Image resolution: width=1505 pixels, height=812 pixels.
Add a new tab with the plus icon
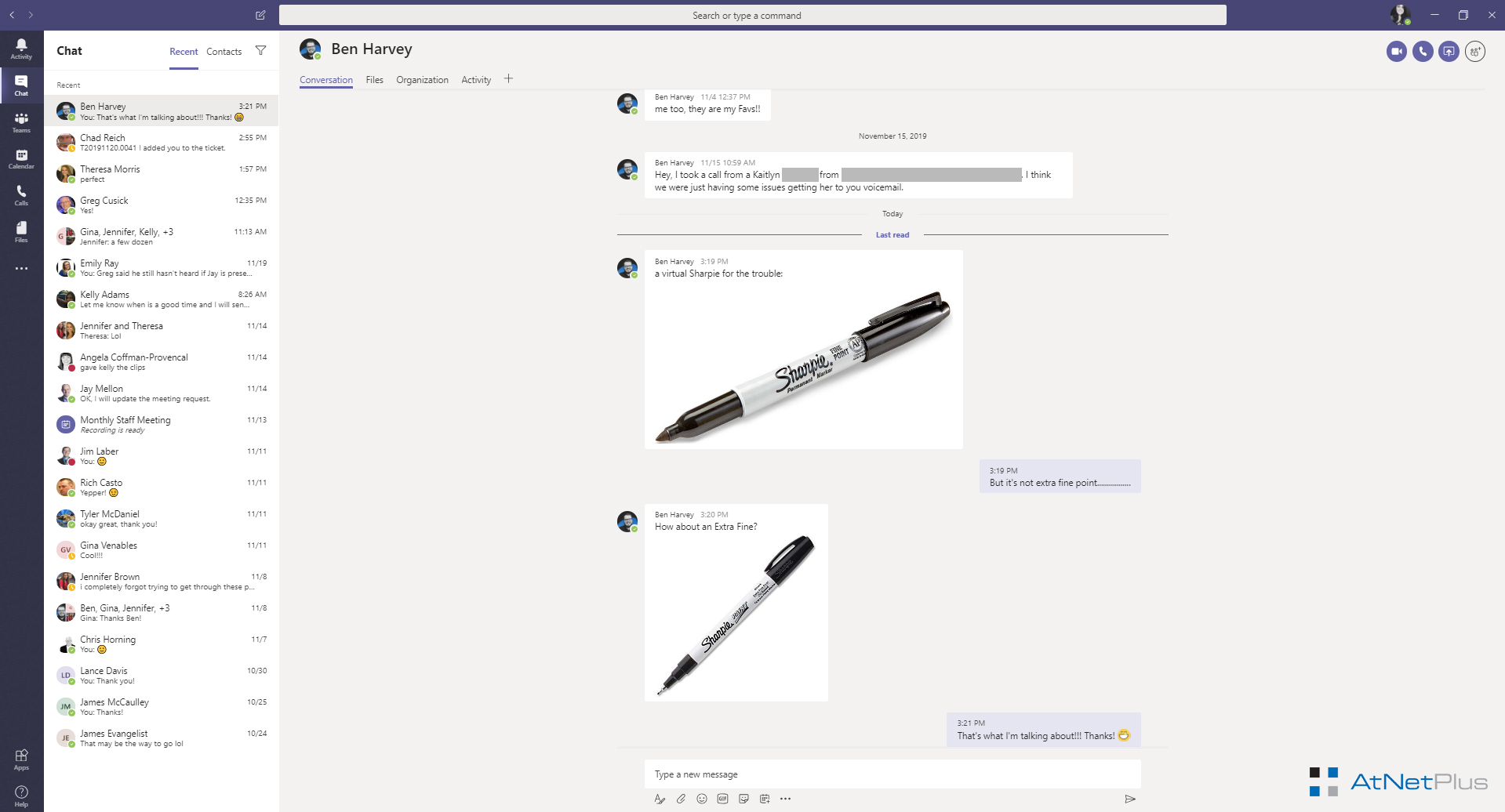[x=508, y=78]
